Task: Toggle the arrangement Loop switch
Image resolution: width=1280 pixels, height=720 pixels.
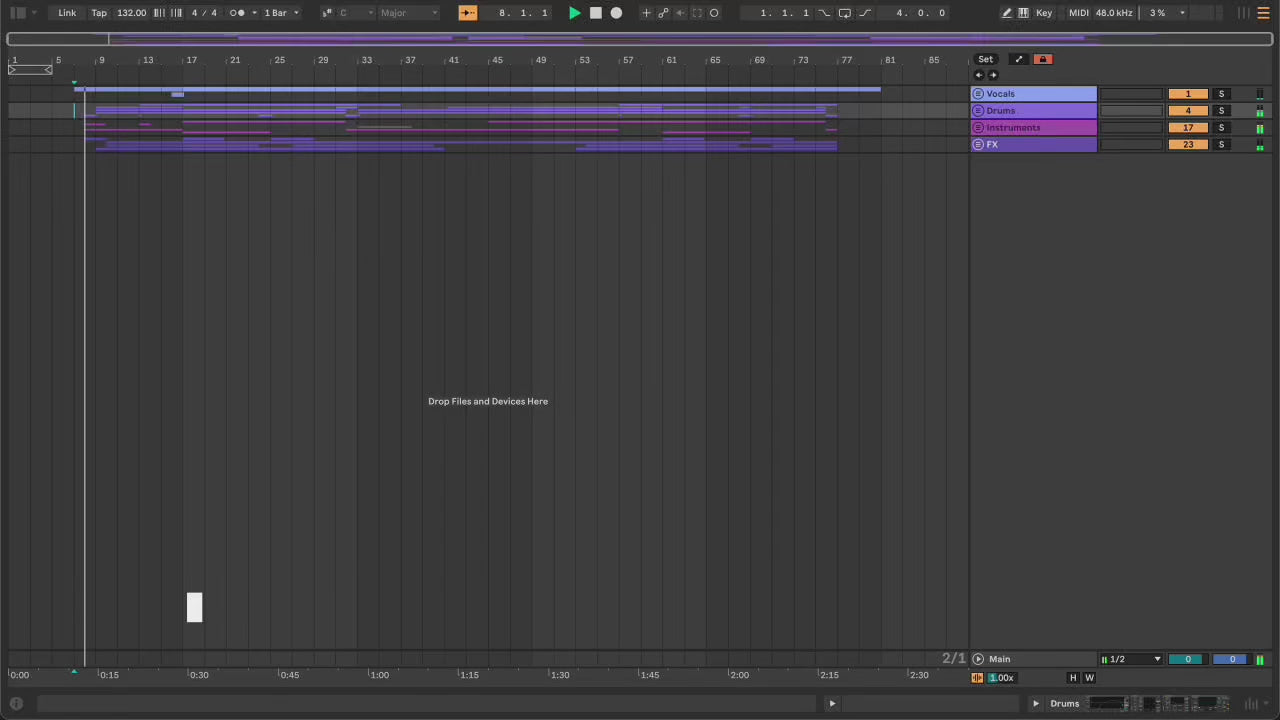Action: coord(844,13)
